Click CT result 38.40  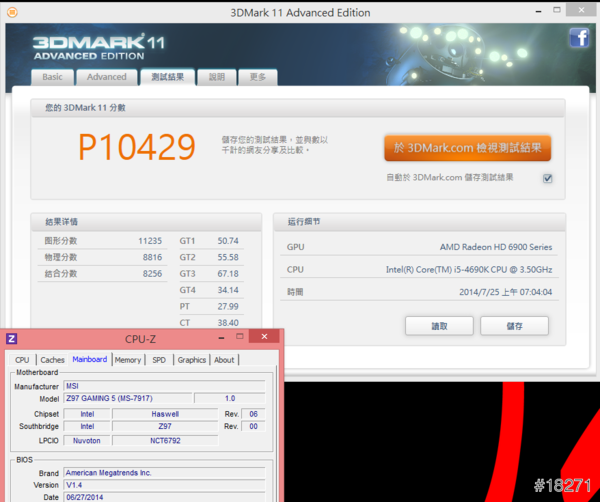point(228,323)
